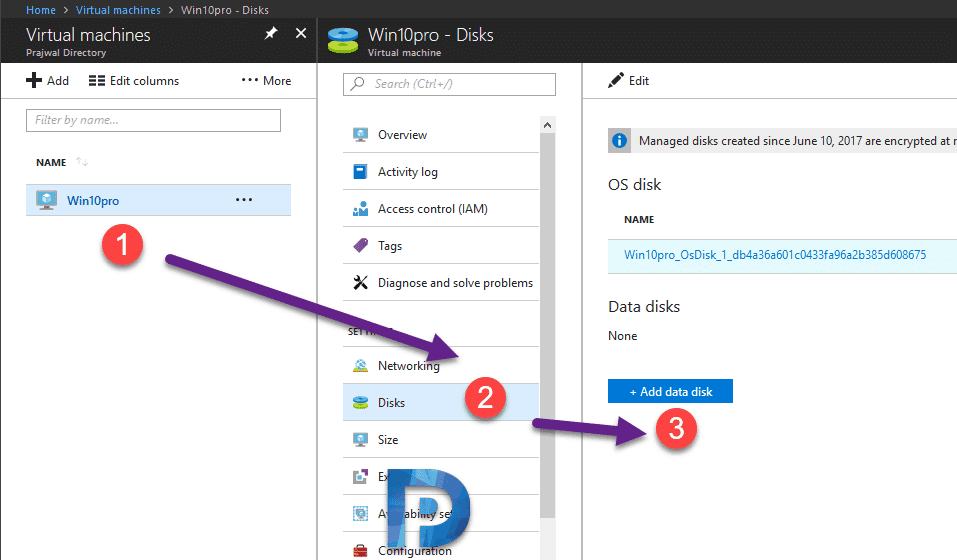The width and height of the screenshot is (957, 560).
Task: Select the Disks menu item
Action: coord(441,403)
